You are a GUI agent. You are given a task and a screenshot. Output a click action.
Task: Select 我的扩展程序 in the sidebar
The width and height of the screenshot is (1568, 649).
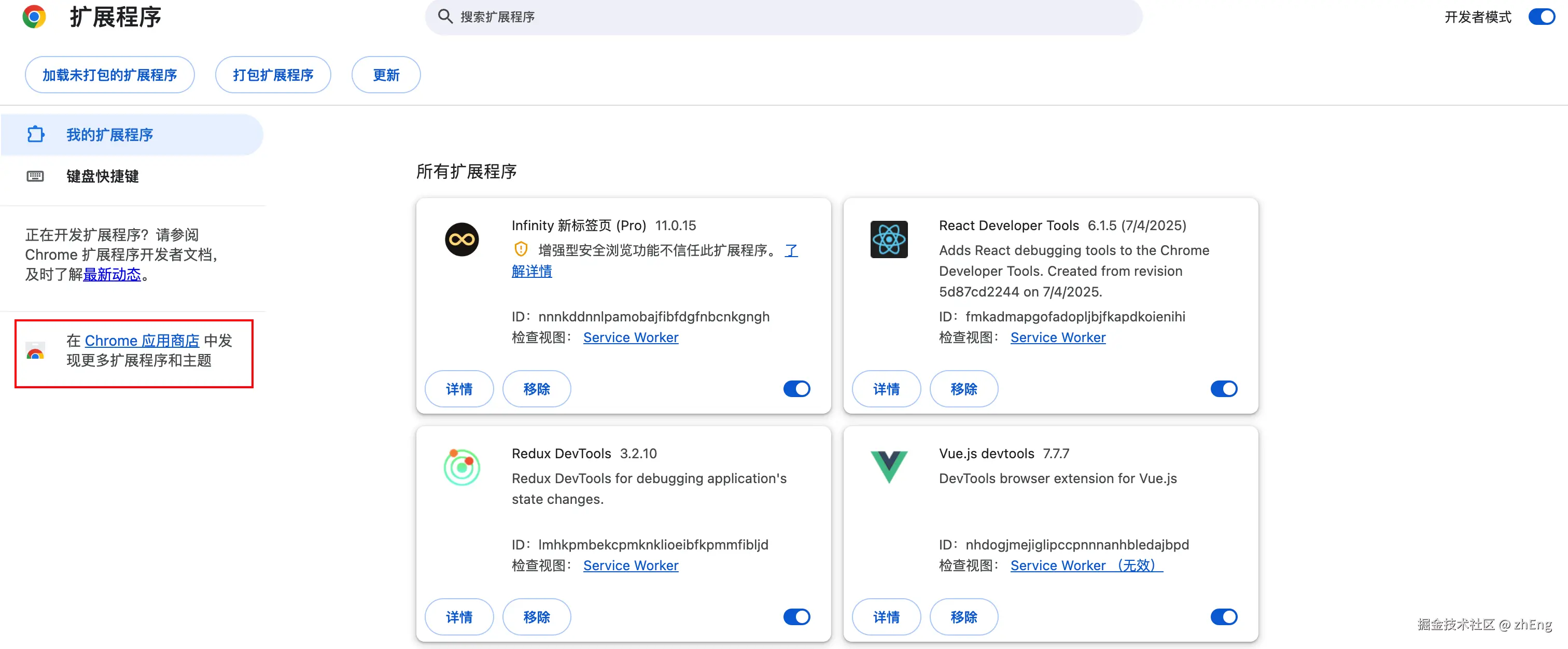click(109, 134)
